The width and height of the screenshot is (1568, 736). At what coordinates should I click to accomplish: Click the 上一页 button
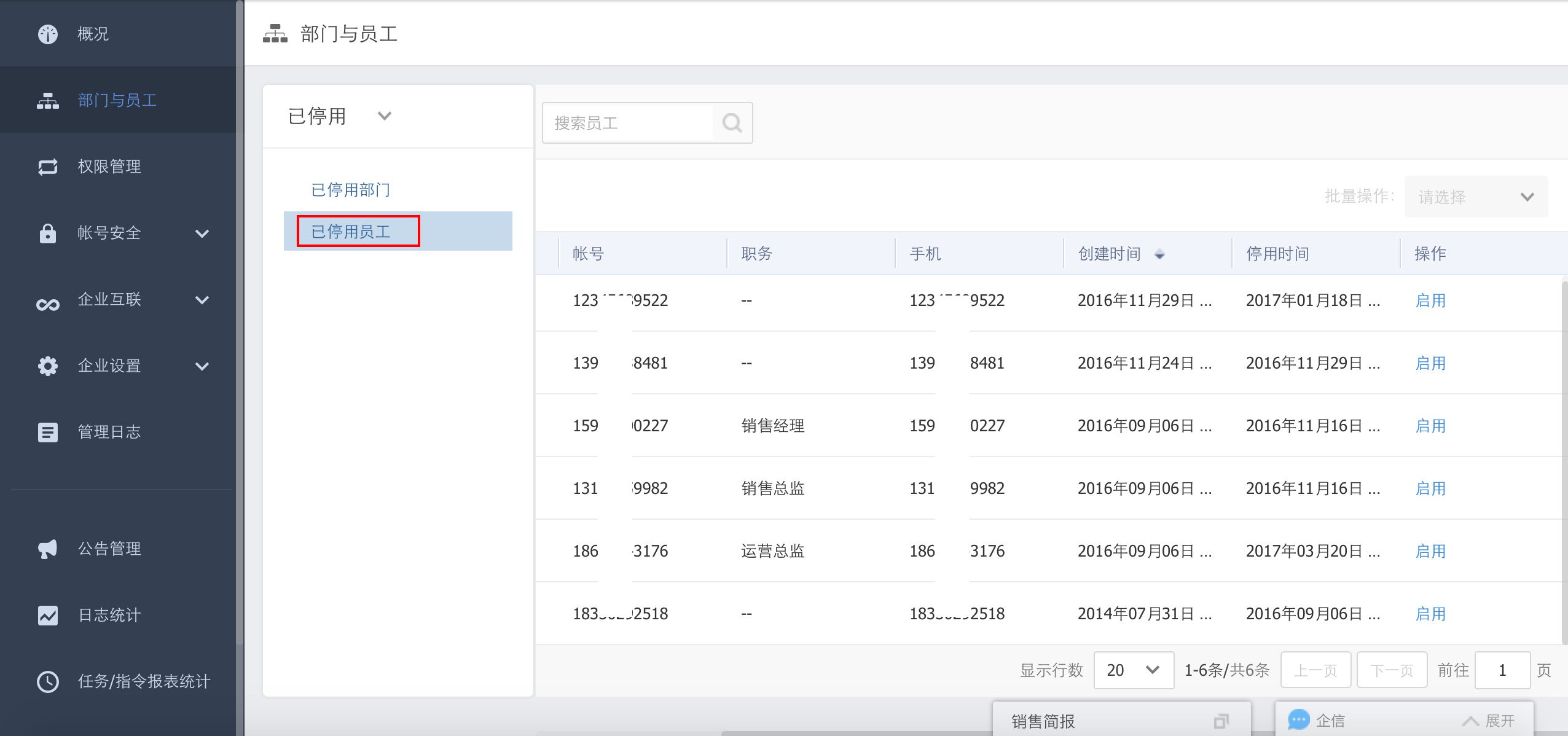(1315, 670)
